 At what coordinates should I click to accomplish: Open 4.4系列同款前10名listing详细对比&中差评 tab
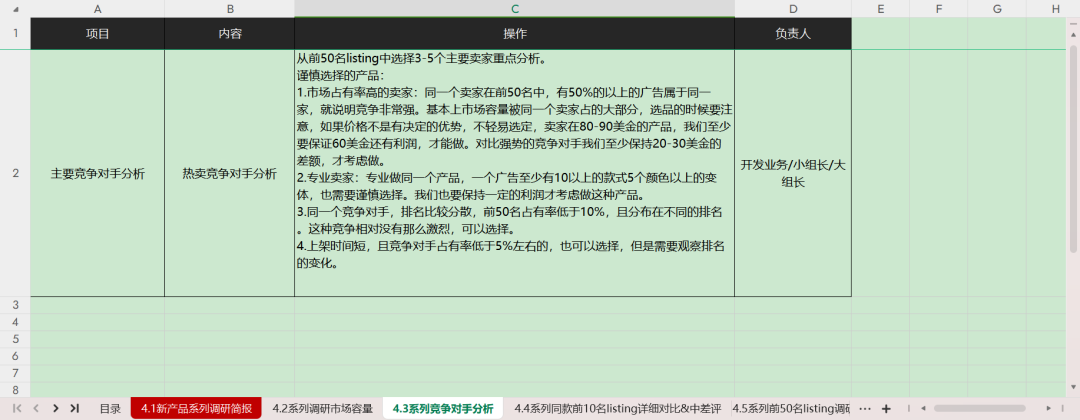617,408
